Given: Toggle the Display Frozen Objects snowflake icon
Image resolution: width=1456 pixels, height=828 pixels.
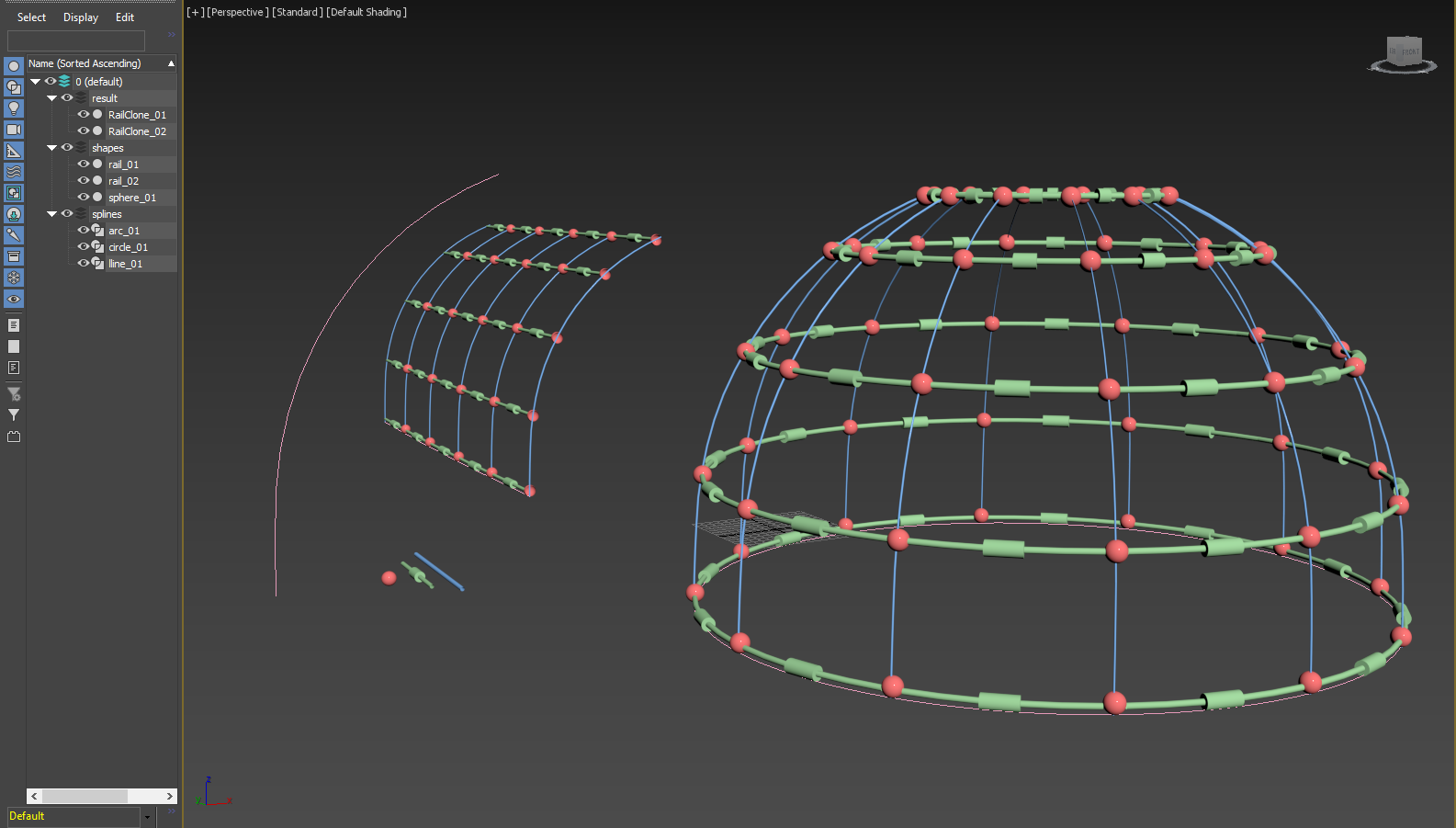Looking at the screenshot, I should 14,278.
